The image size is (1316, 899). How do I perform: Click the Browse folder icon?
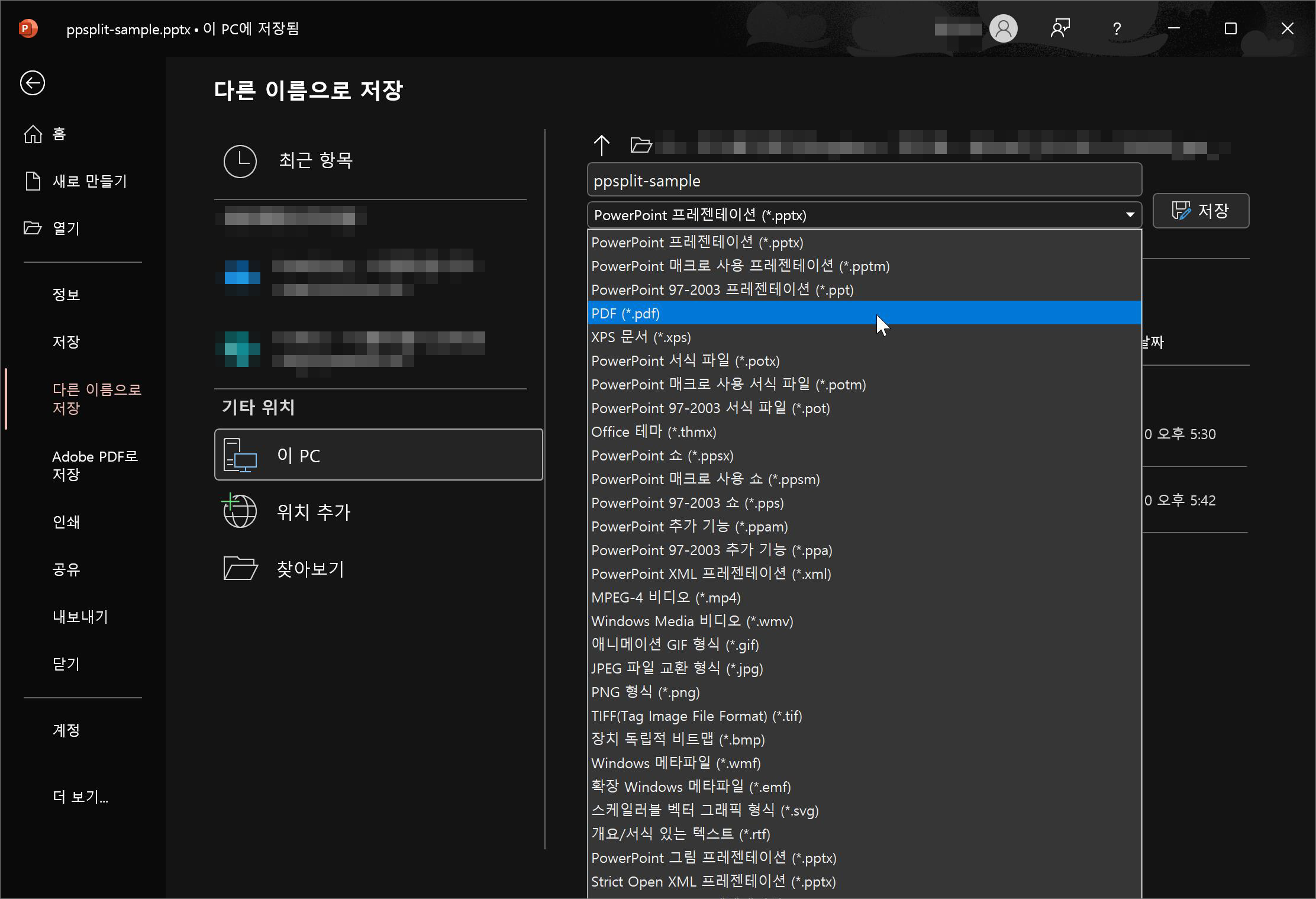pyautogui.click(x=240, y=569)
